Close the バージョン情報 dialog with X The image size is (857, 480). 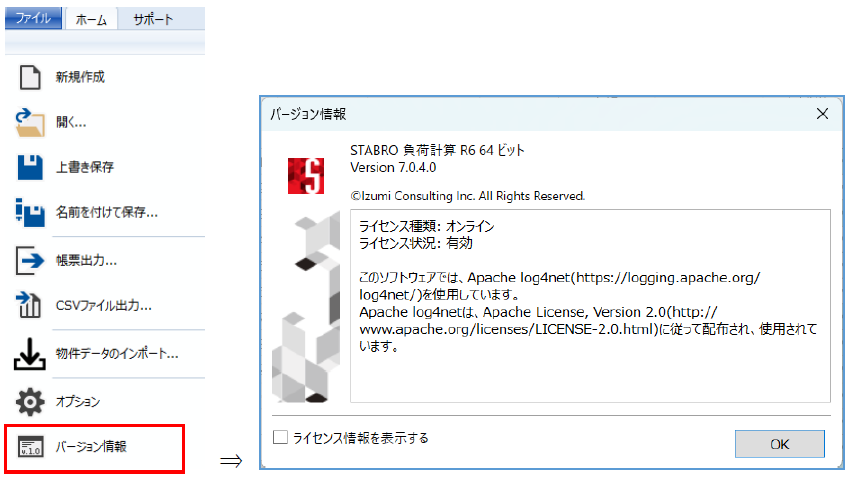pos(822,114)
